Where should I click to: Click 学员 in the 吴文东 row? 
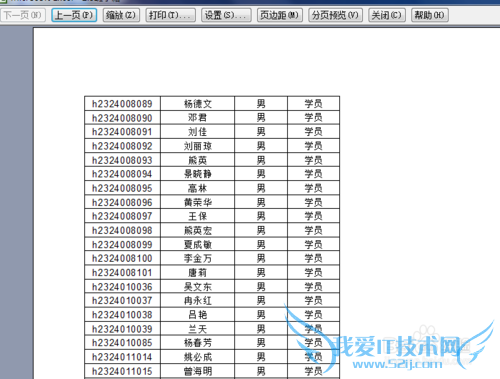pos(313,287)
